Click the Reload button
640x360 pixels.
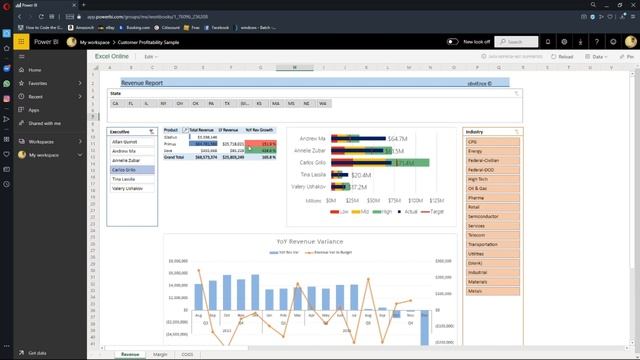coord(562,57)
